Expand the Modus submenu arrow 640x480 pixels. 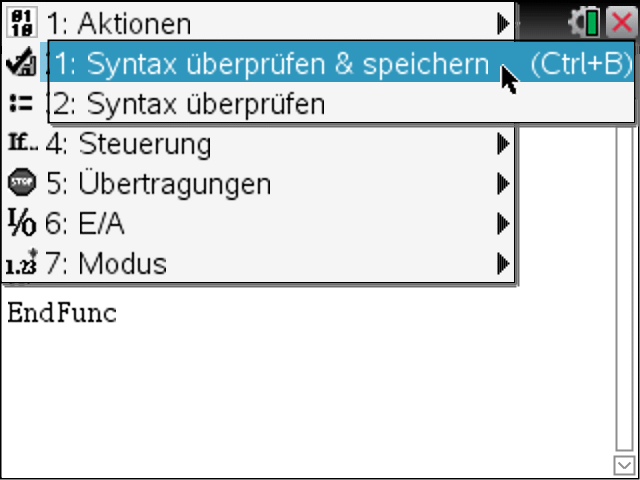[x=504, y=264]
